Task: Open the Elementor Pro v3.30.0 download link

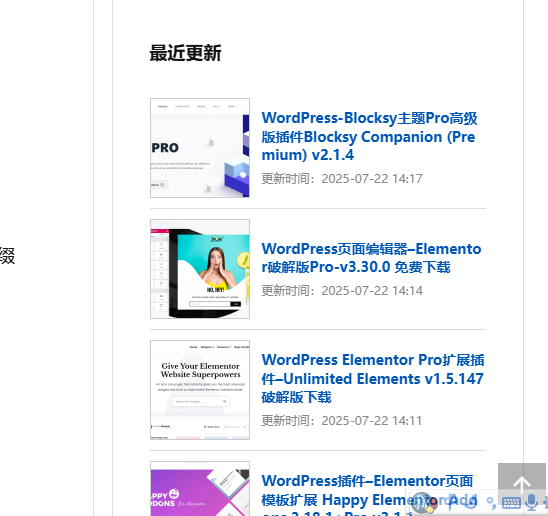Action: click(x=371, y=258)
